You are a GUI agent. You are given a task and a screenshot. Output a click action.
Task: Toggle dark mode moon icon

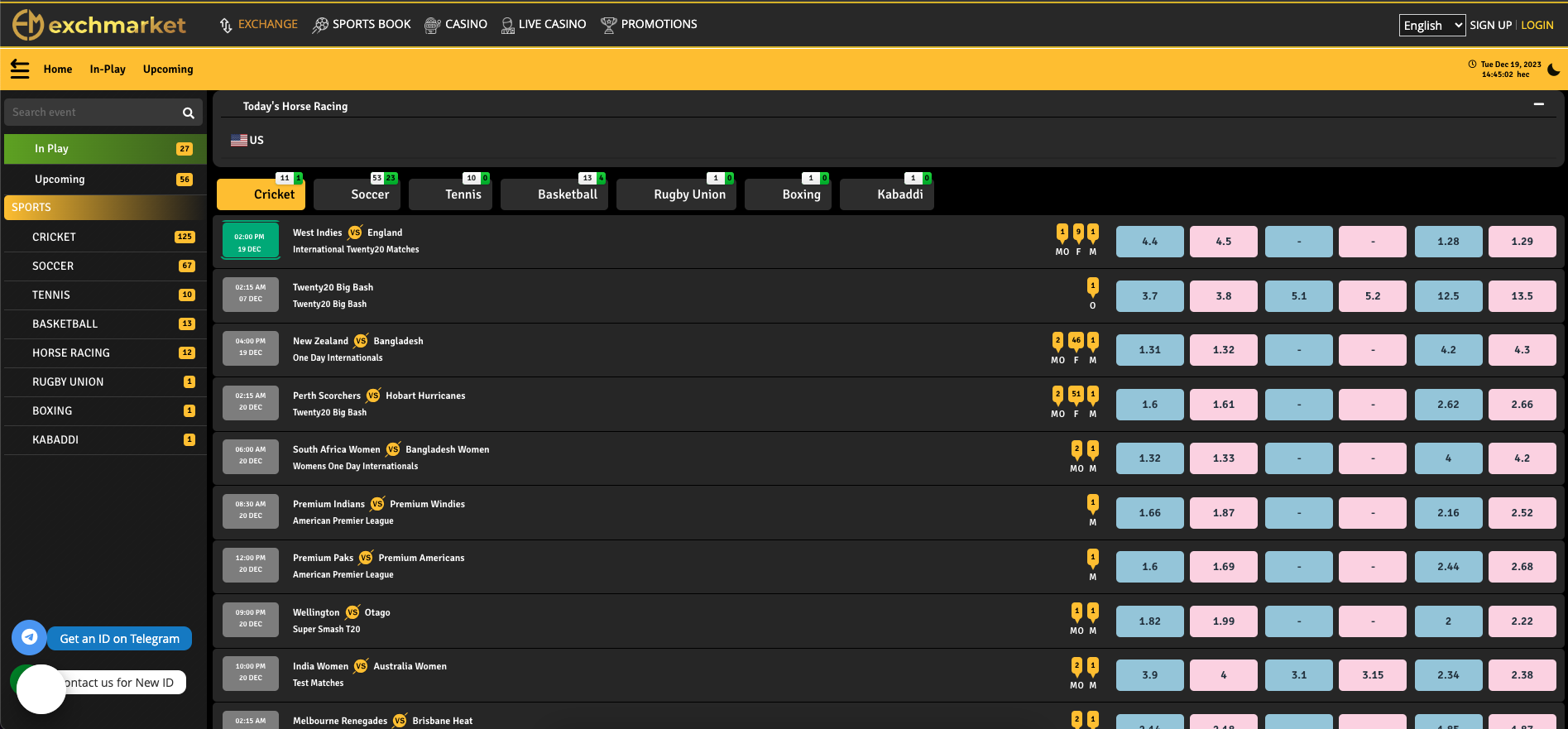1553,70
